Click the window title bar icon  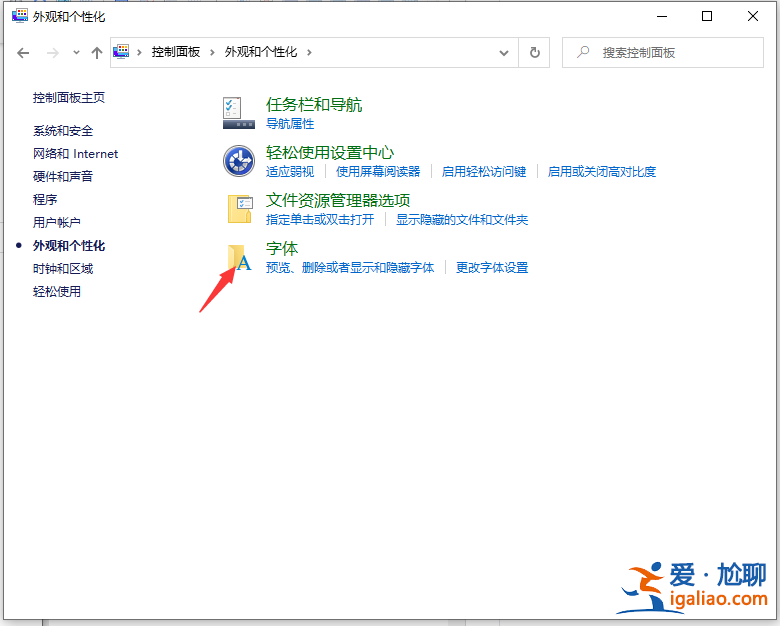[20, 16]
